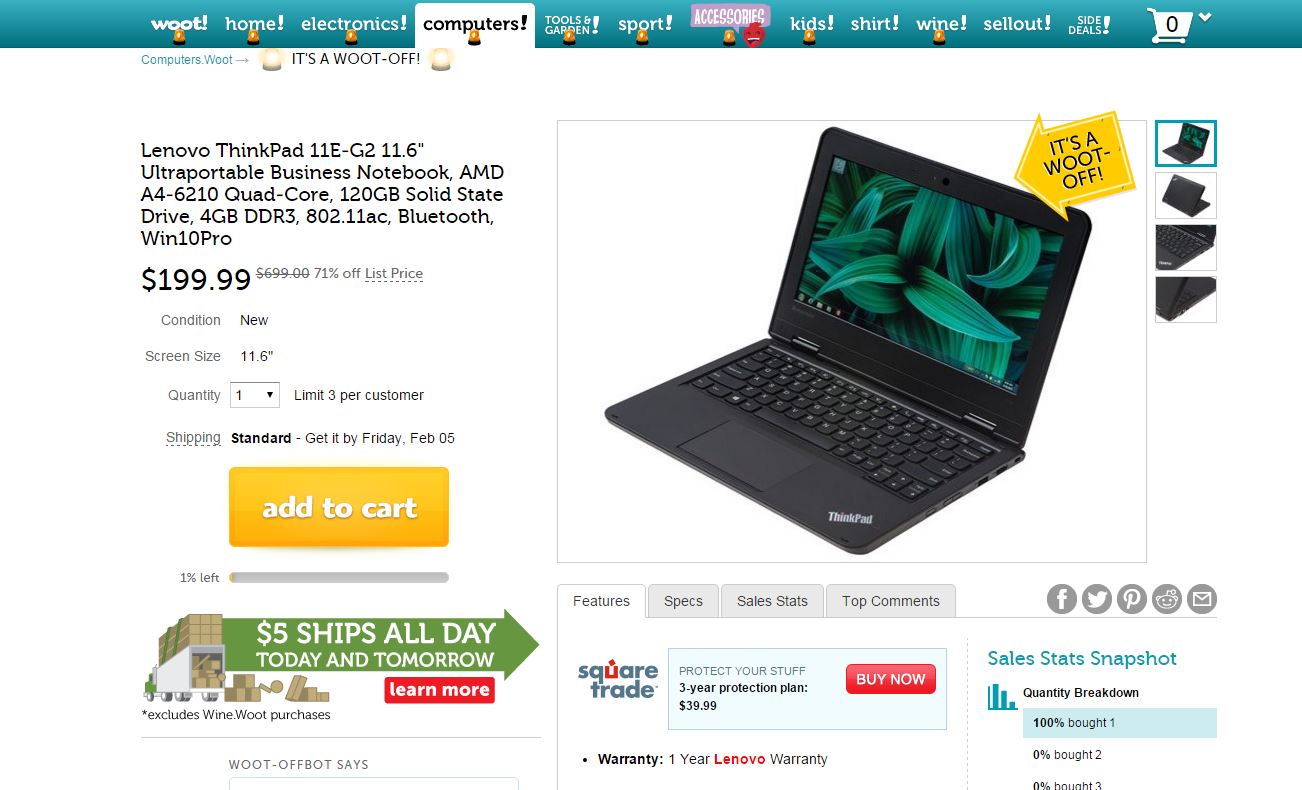This screenshot has height=790, width=1302.
Task: View the Top Comments tab
Action: tap(890, 601)
